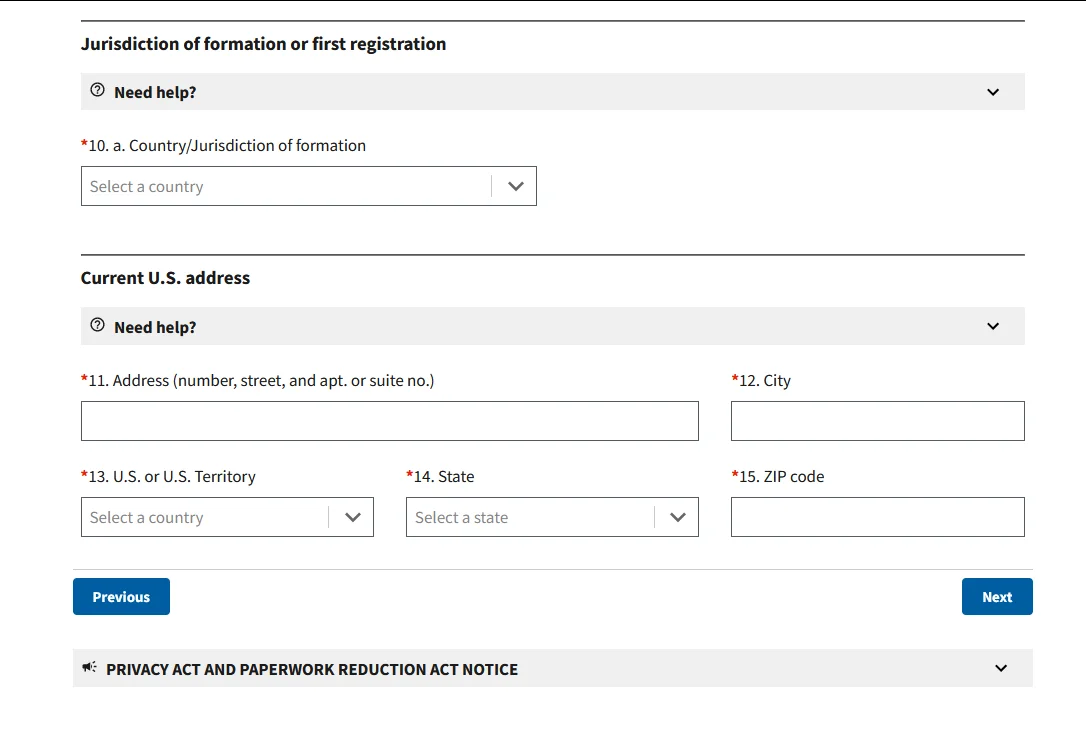Click the 10. a. Country/Jurisdiction of formation label
The width and height of the screenshot is (1086, 738).
coord(224,146)
